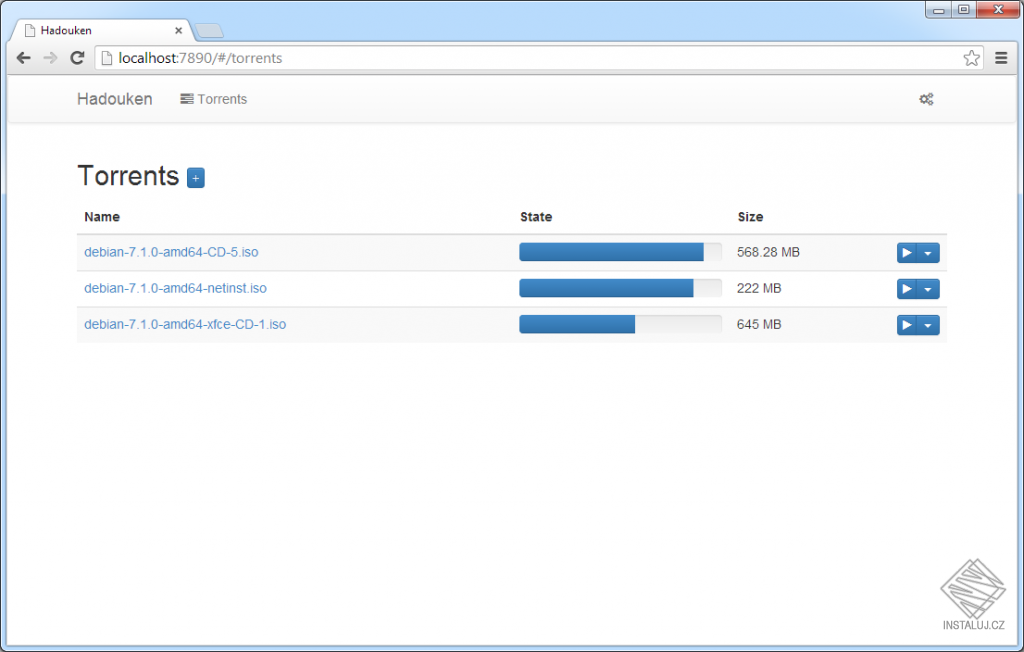Bookmark this page with the star icon
The width and height of the screenshot is (1024, 652).
pos(971,58)
